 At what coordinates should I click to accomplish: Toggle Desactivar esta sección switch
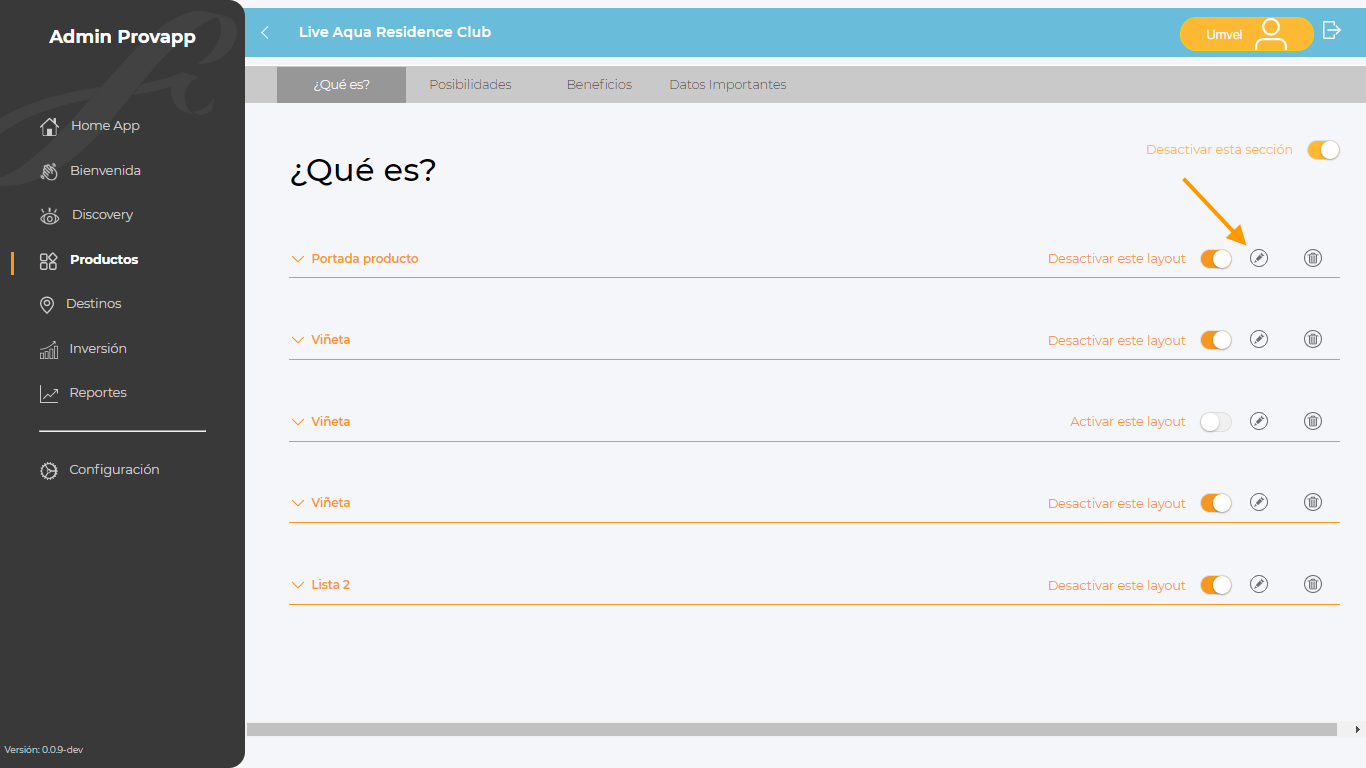1323,150
